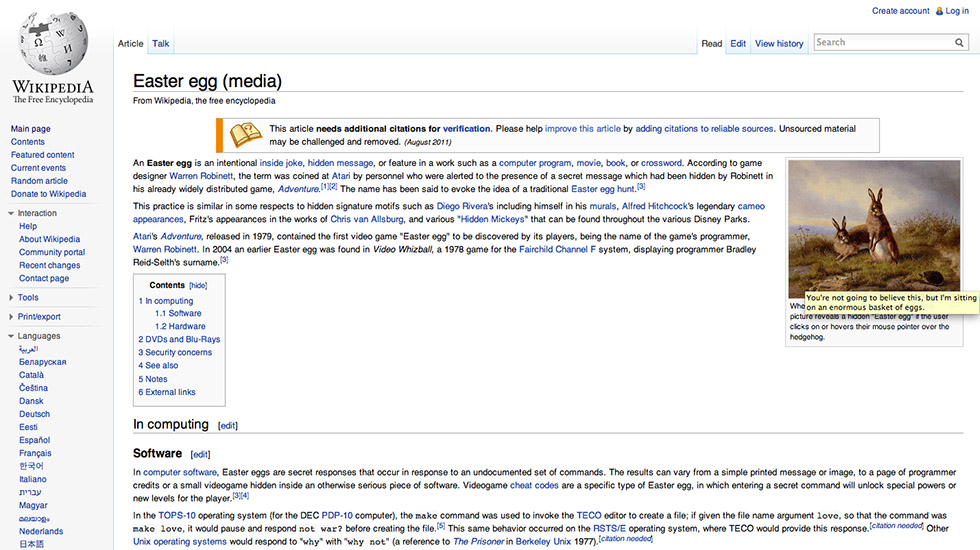Edit the Software section
The width and height of the screenshot is (980, 550).
click(x=203, y=455)
